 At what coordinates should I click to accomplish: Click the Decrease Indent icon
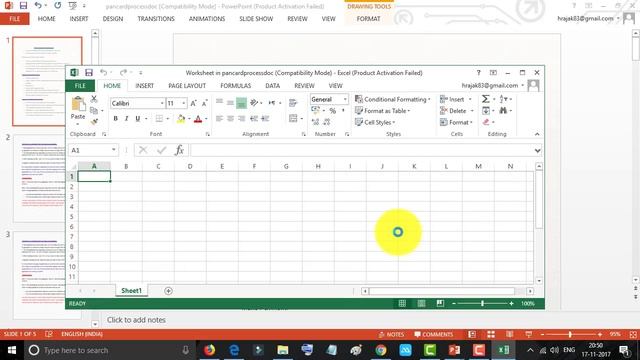tap(254, 118)
